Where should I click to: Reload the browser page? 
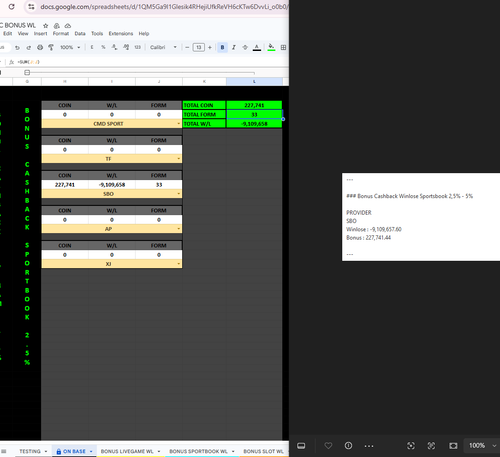11,7
